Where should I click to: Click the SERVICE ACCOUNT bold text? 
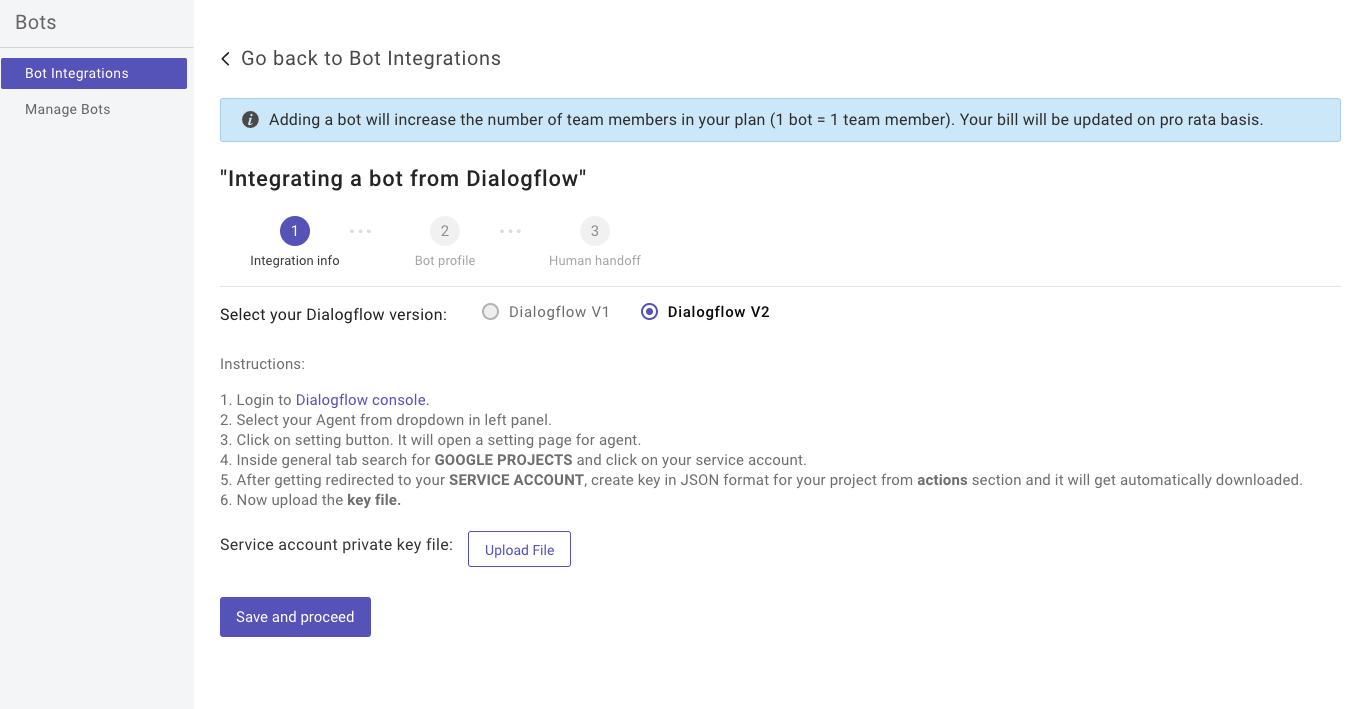click(x=516, y=480)
